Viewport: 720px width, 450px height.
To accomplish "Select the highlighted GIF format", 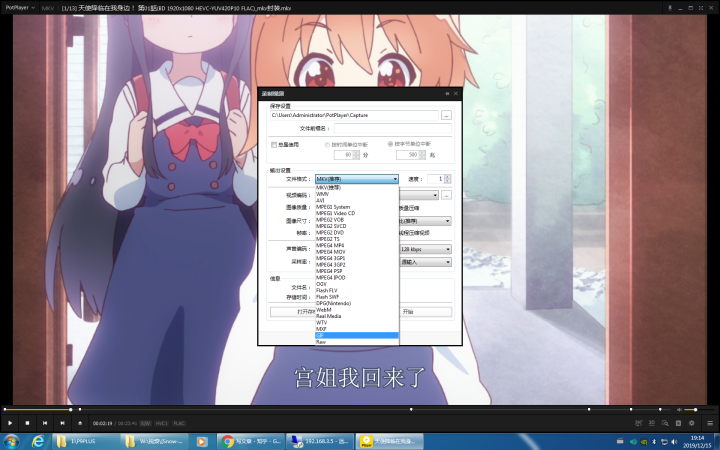I will click(357, 336).
